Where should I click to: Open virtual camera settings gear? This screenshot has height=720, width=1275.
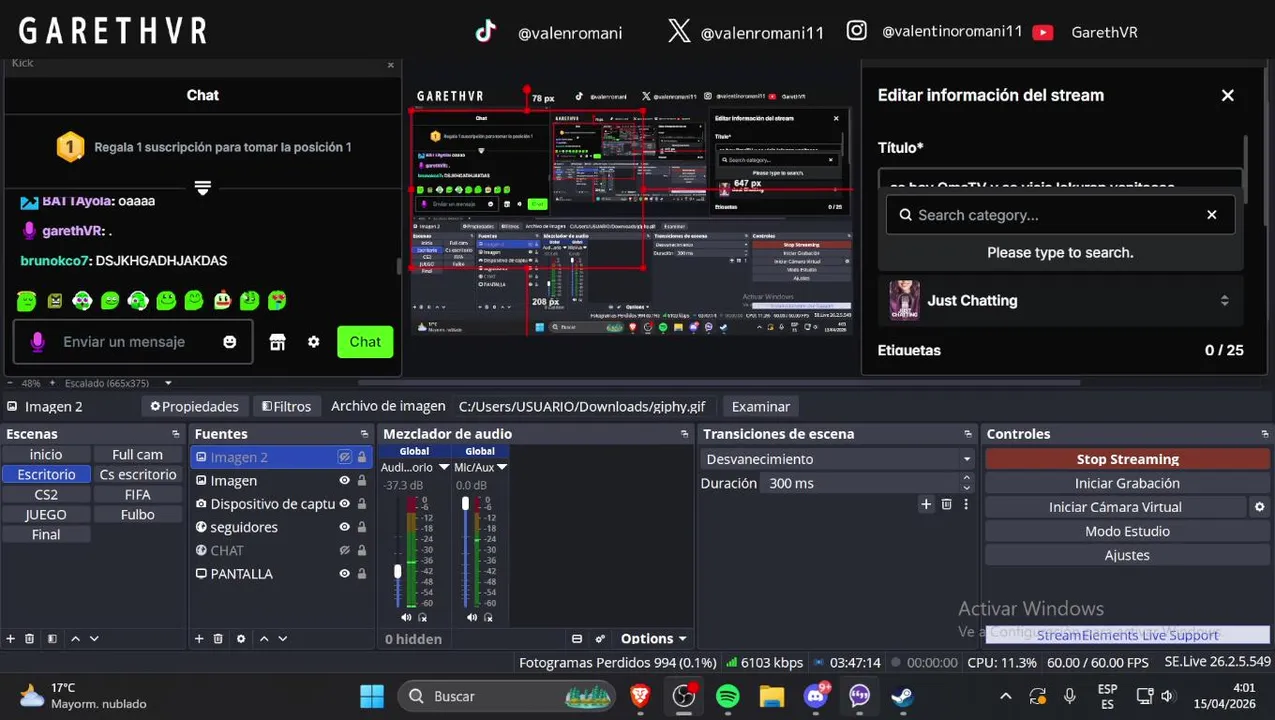click(1260, 507)
